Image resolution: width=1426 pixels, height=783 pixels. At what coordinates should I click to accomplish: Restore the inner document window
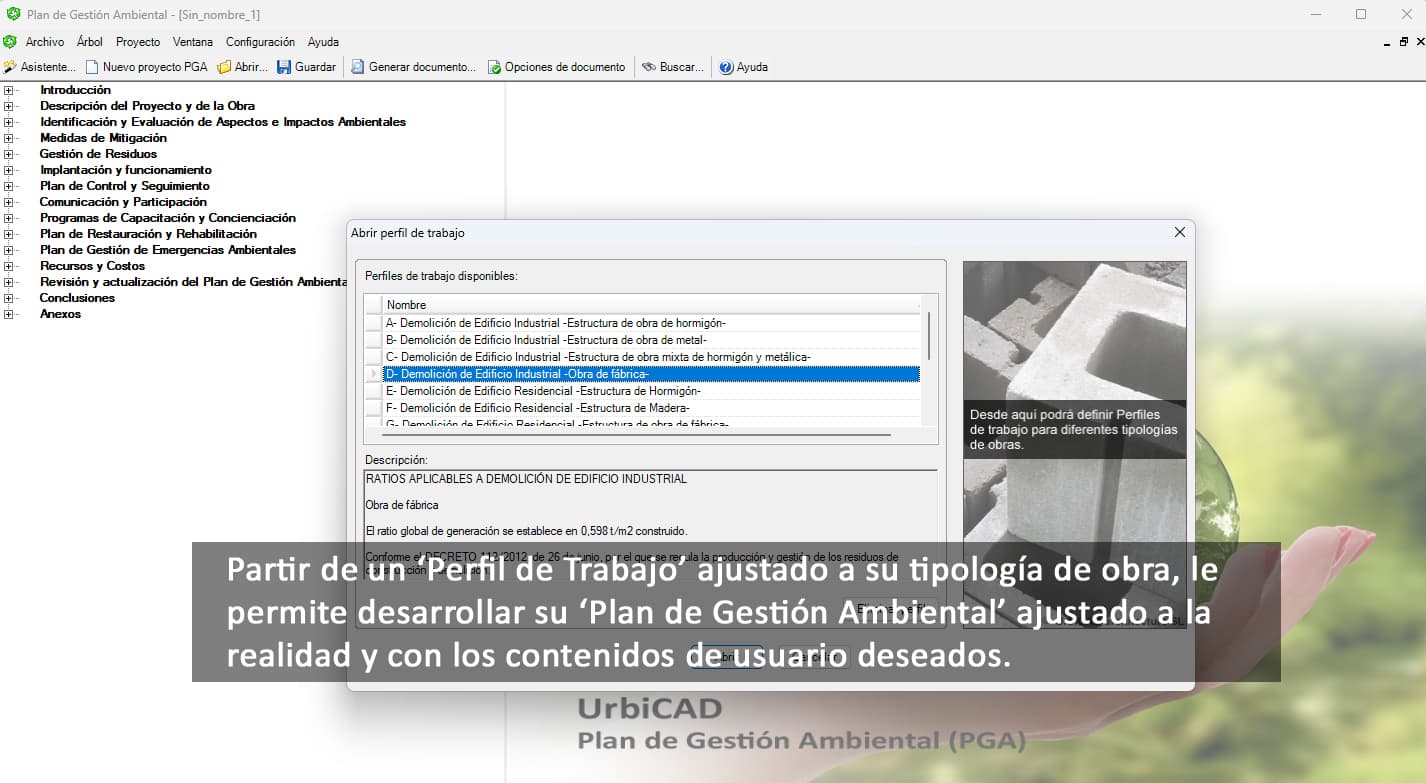pyautogui.click(x=1403, y=42)
